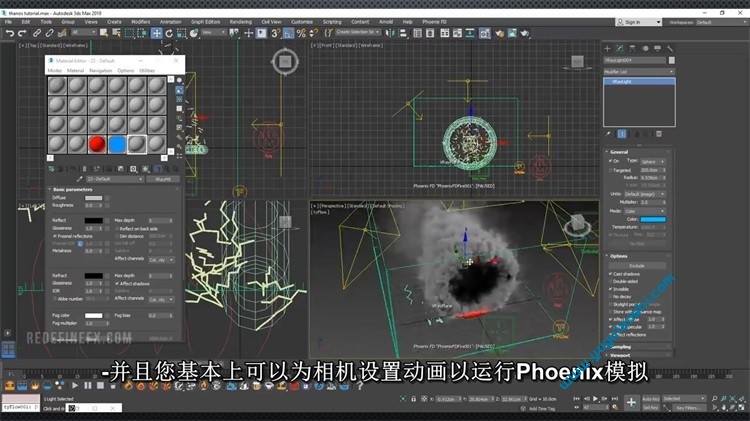Screen dimensions: 750x421
Task: Toggle the Invisible checkbox
Action: pyautogui.click(x=610, y=289)
